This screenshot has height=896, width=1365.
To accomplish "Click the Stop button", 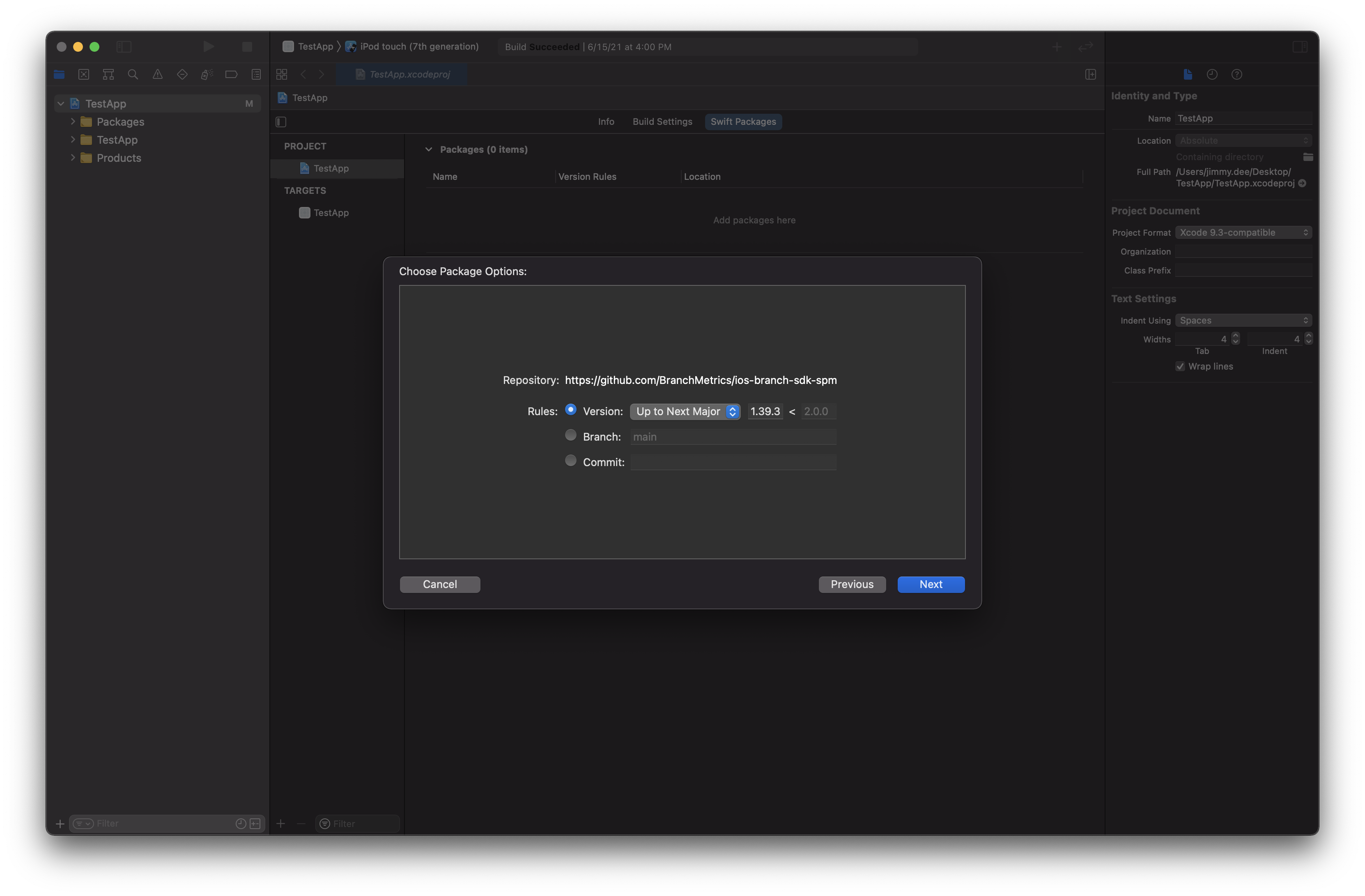I will (247, 46).
